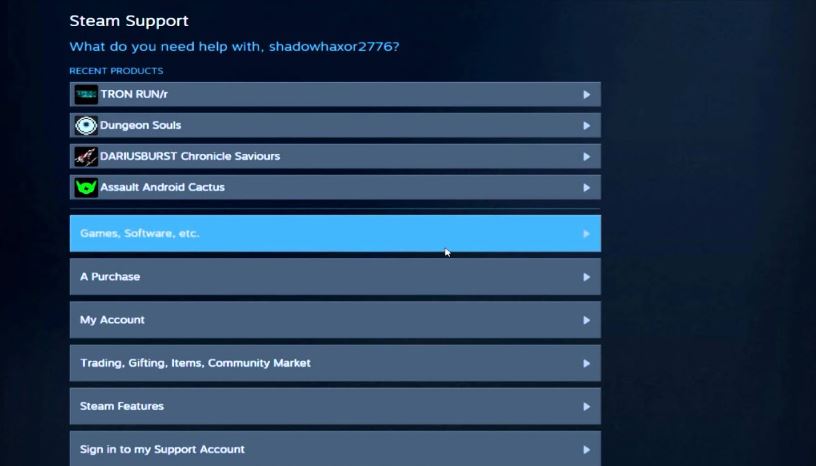
Task: Click the Steam Support page heading
Action: 129,21
